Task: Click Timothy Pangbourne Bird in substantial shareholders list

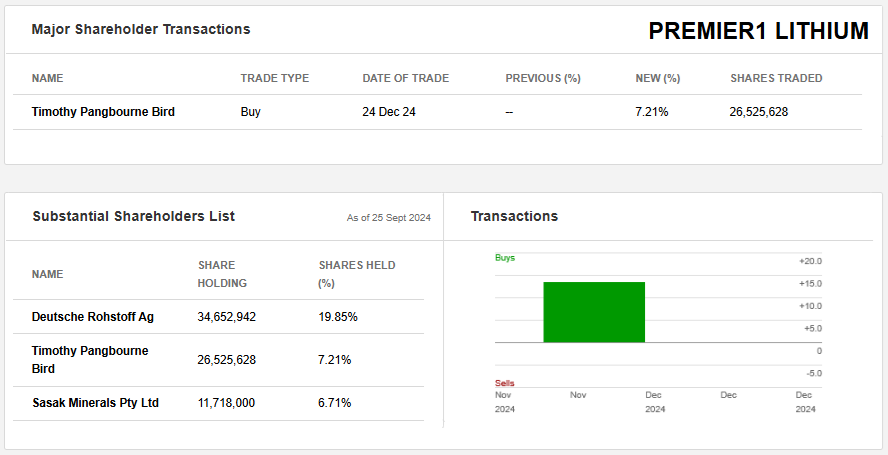Action: (x=90, y=360)
